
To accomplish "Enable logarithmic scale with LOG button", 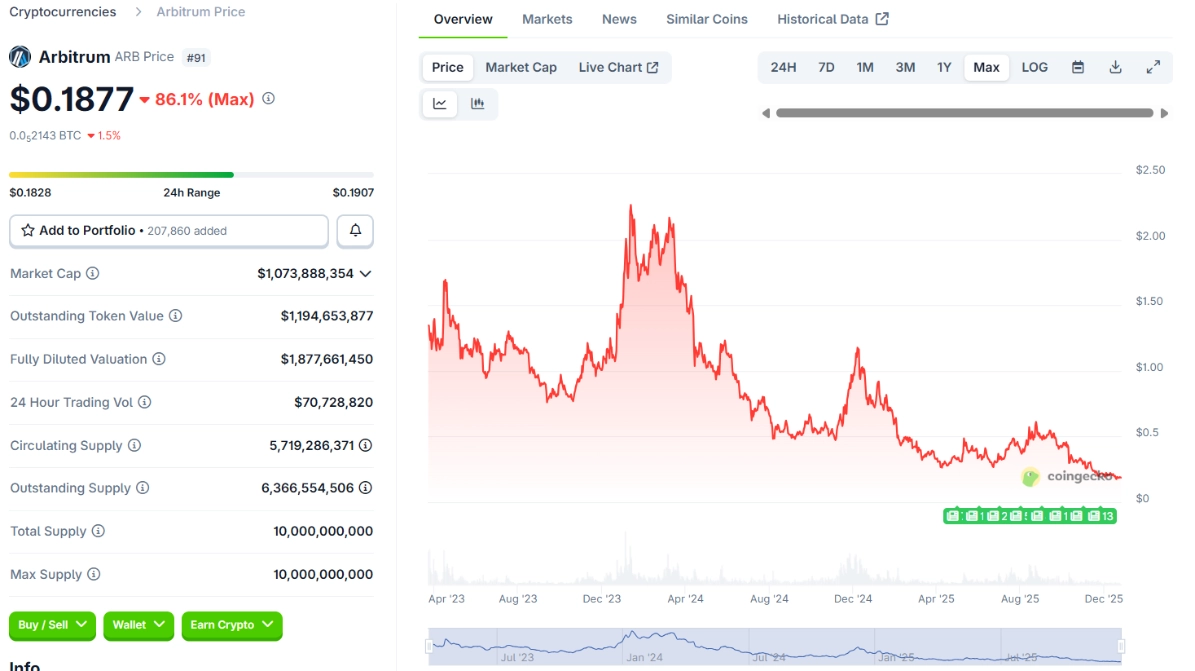I will pyautogui.click(x=1034, y=67).
